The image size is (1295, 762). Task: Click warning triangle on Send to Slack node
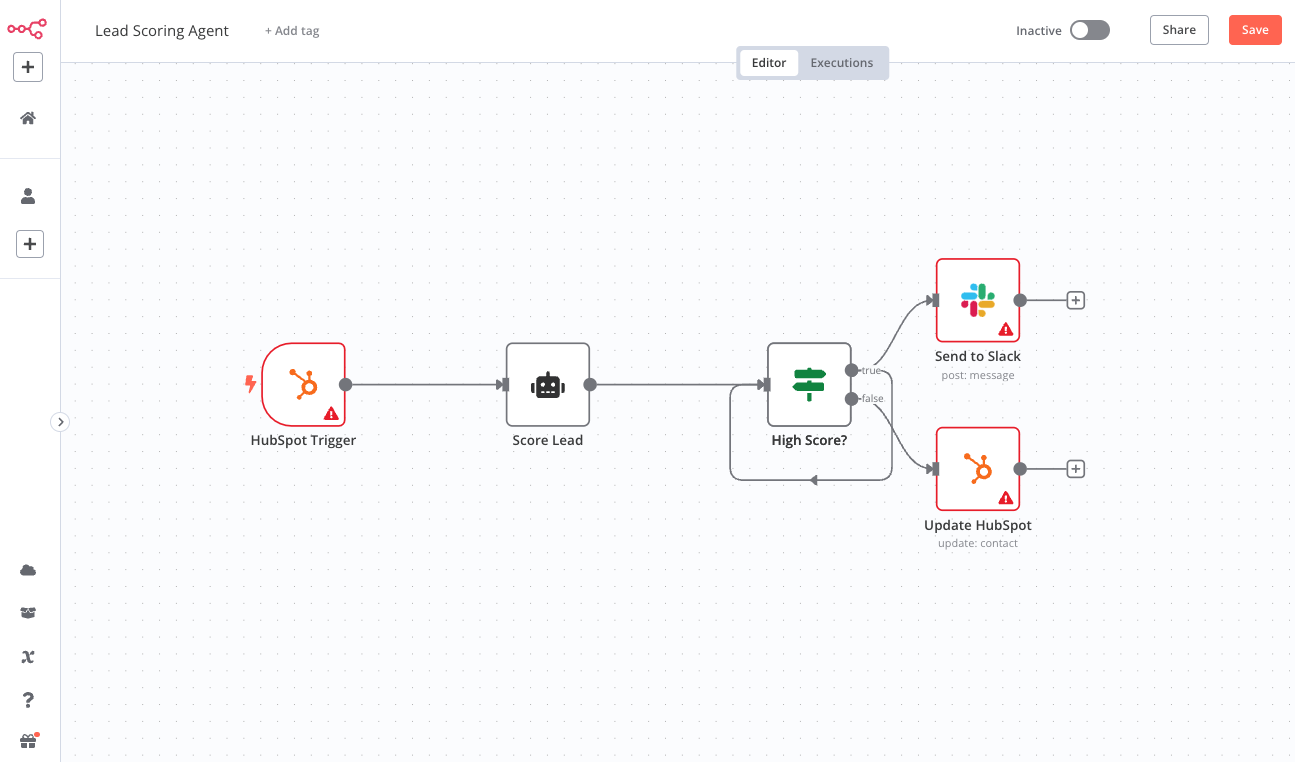[1005, 329]
